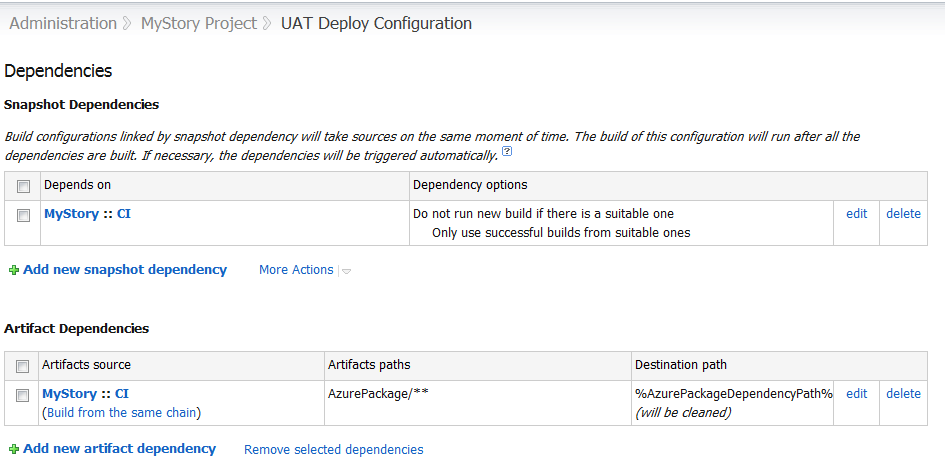Viewport: 945px width, 468px height.
Task: Edit the AzurePackage artifact dependency
Action: point(856,394)
